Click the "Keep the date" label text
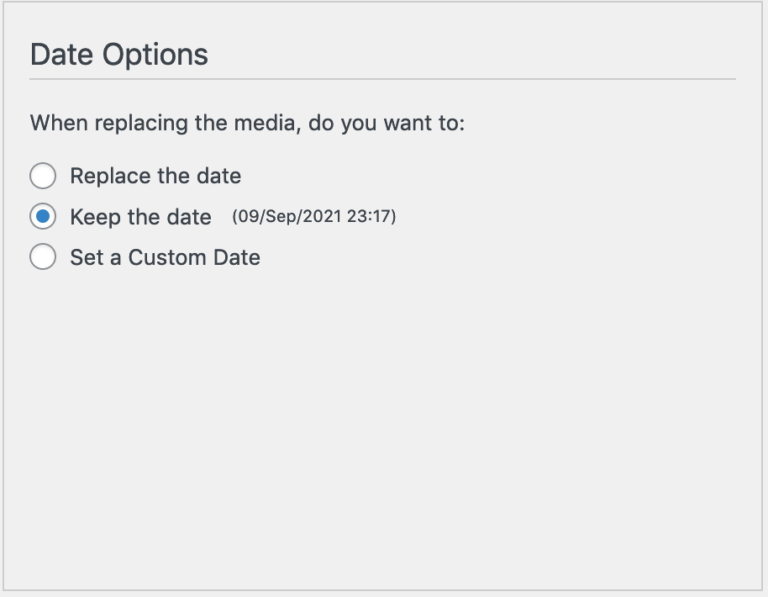The height and width of the screenshot is (597, 768). click(140, 217)
